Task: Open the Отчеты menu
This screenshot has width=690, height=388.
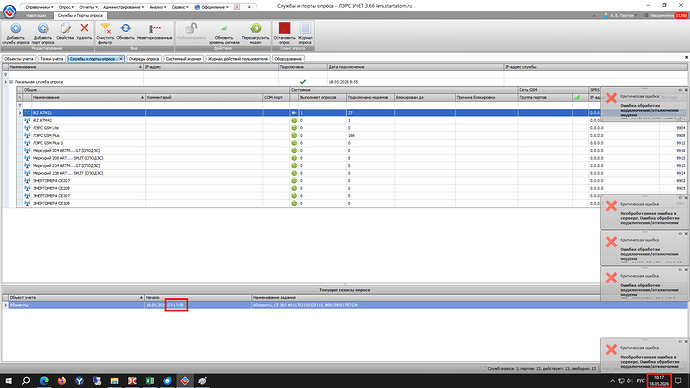Action: 88,7
